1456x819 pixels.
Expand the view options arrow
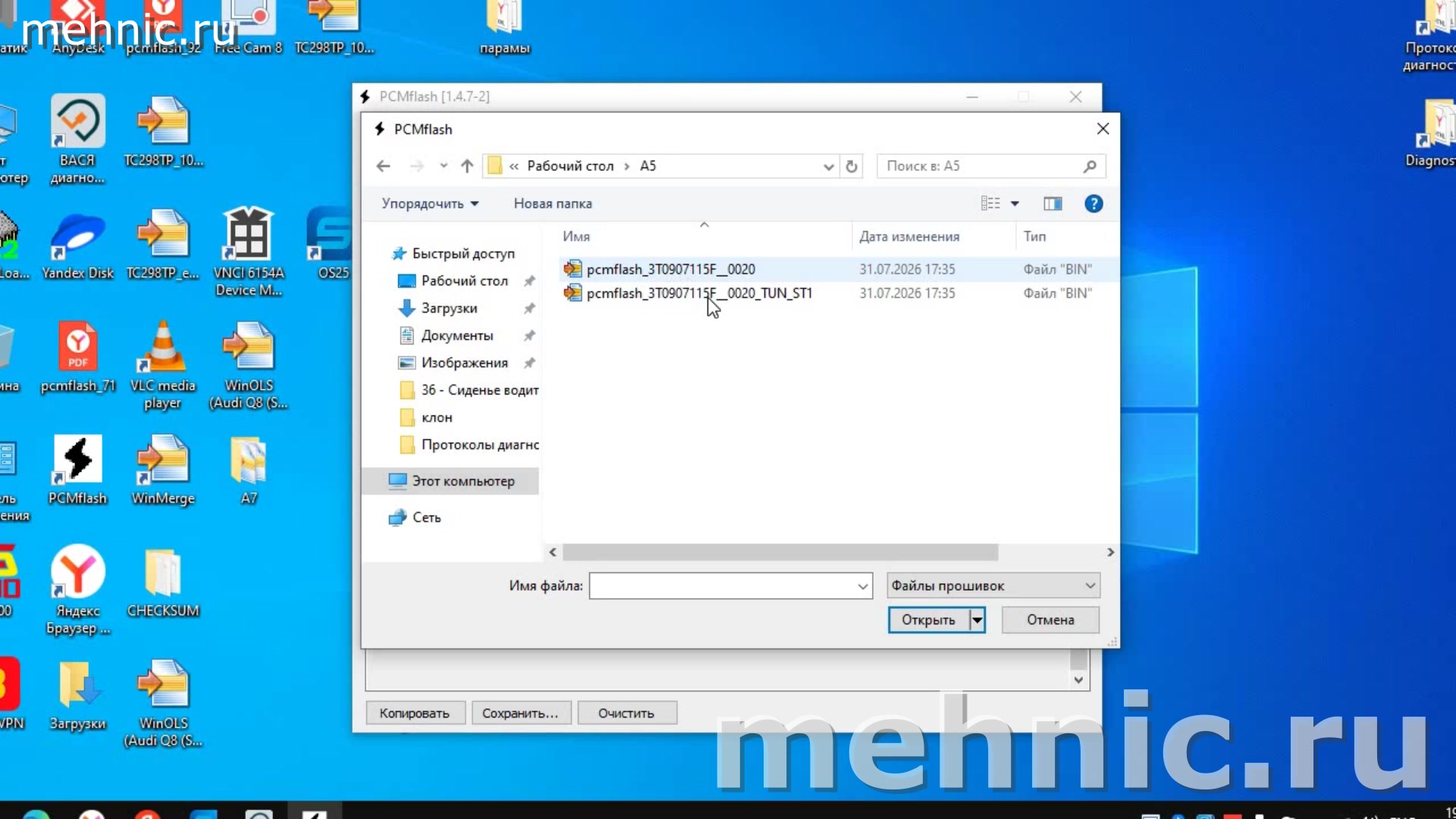tap(1015, 203)
